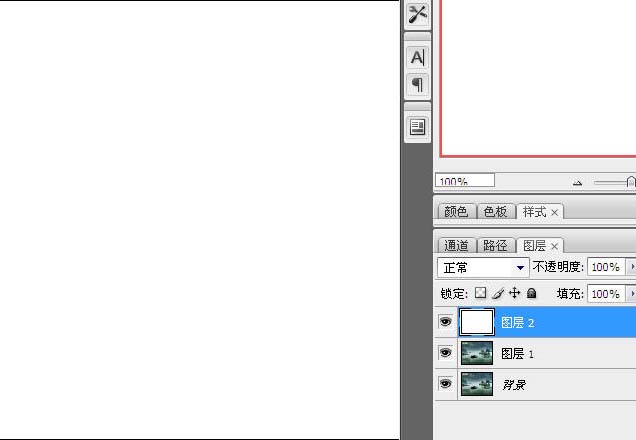
Task: Switch to the 色板 tab
Action: [495, 212]
